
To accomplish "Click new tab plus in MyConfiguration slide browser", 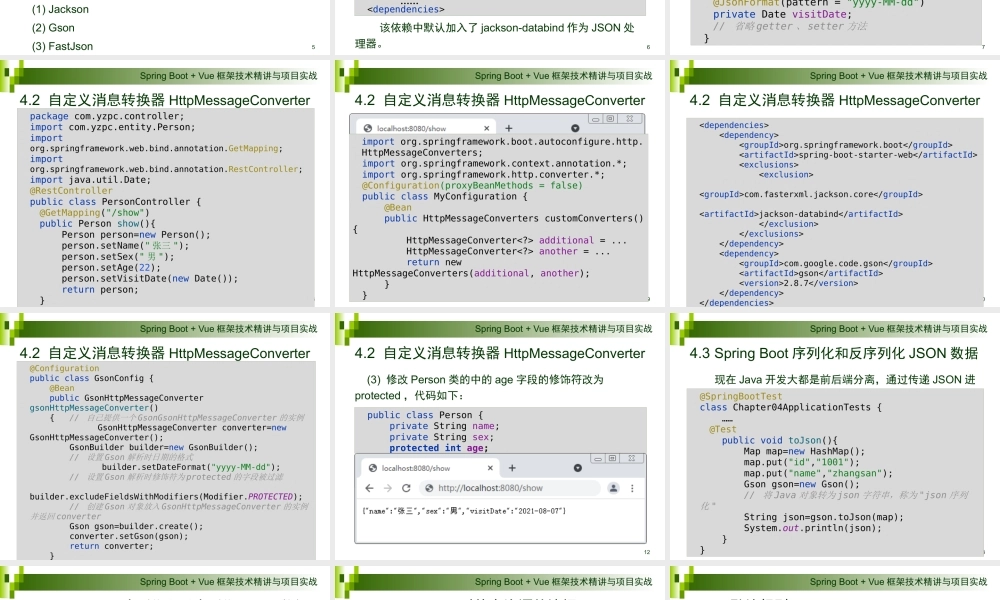I will click(x=508, y=128).
